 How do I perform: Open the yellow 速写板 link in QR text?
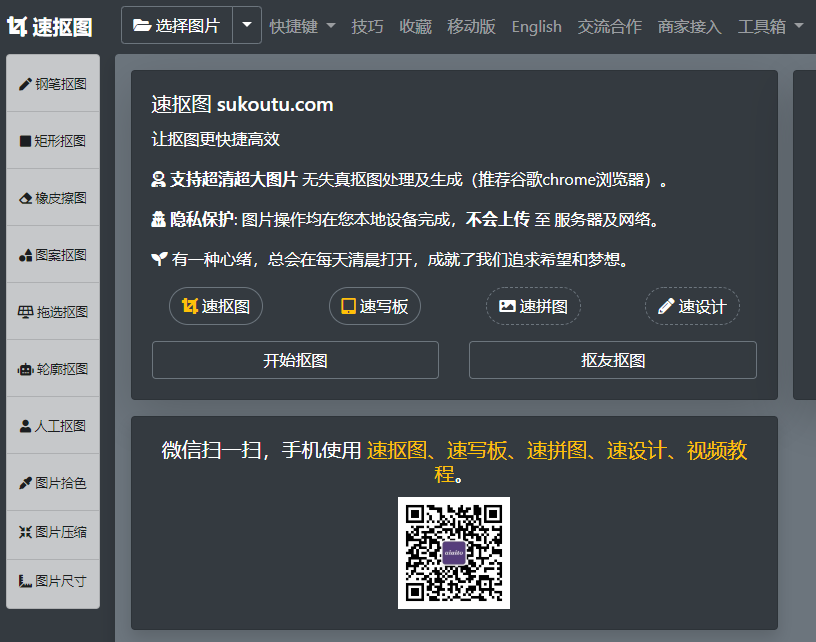(477, 450)
